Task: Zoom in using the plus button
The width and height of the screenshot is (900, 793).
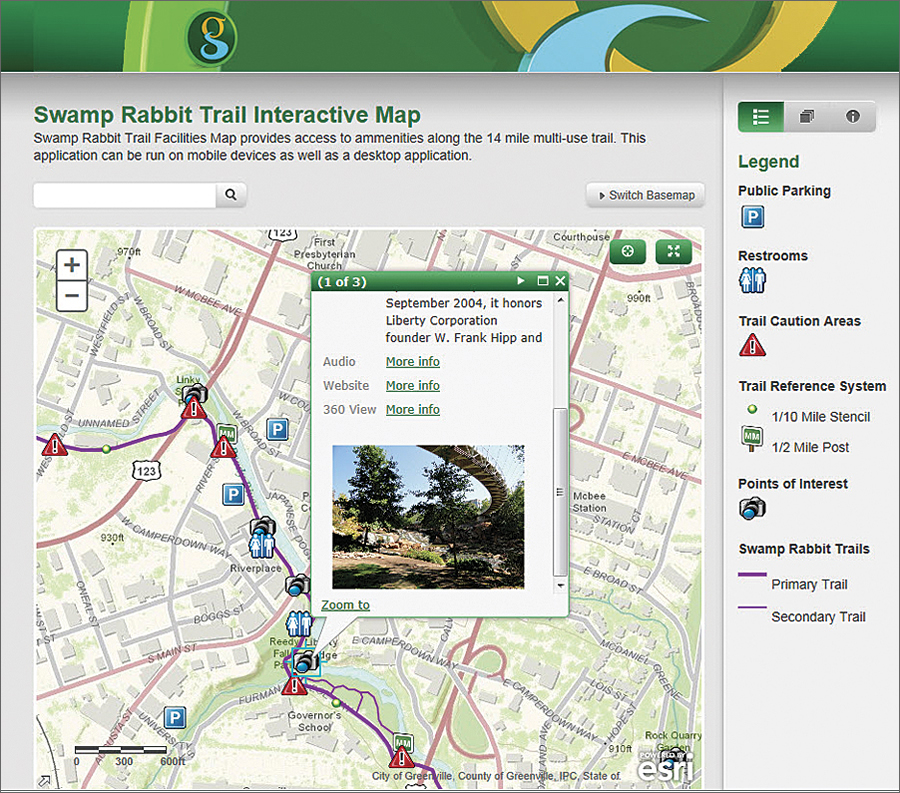Action: [71, 264]
